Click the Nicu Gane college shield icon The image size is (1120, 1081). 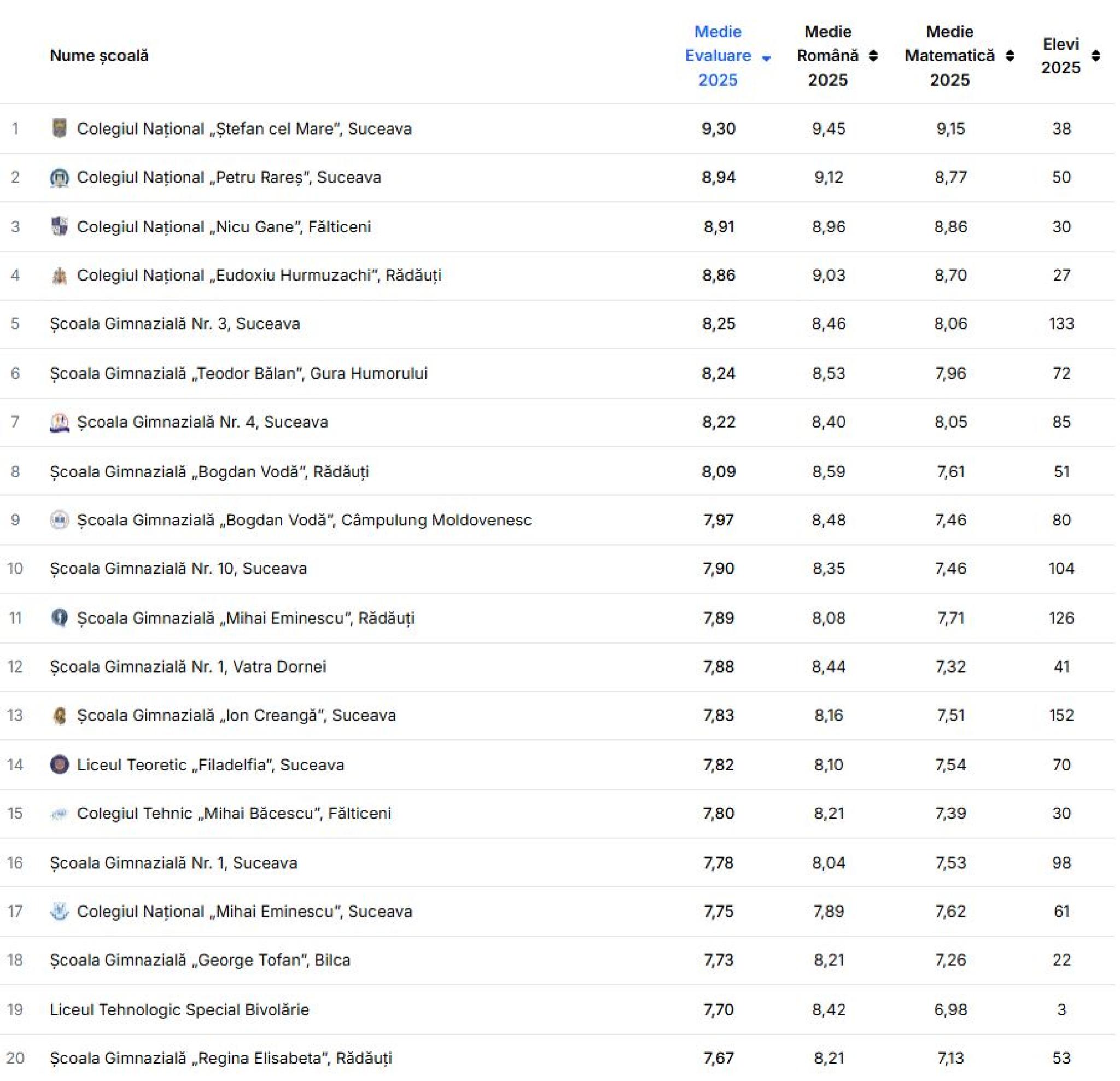pyautogui.click(x=60, y=227)
